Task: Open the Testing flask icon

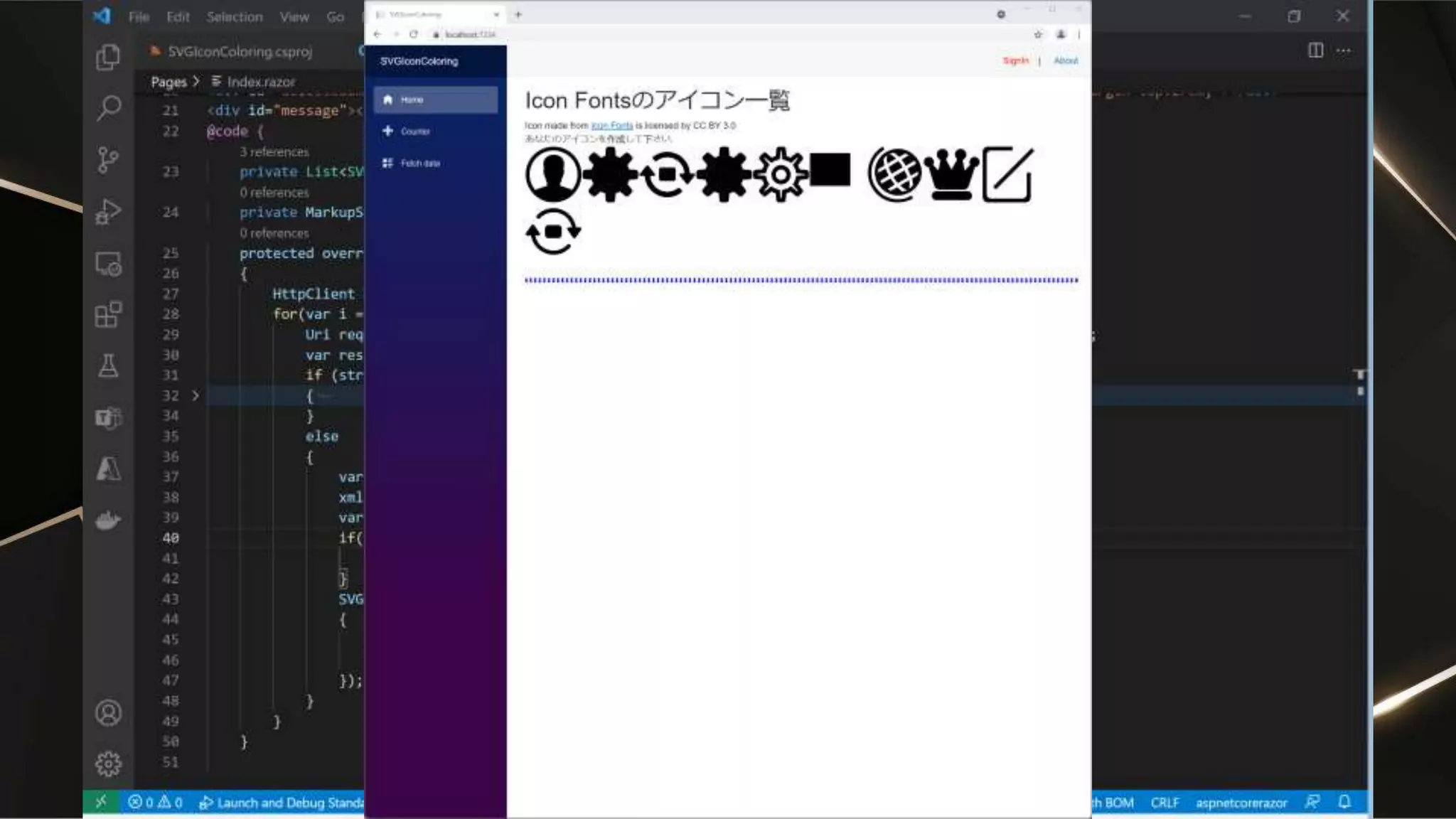Action: (108, 366)
